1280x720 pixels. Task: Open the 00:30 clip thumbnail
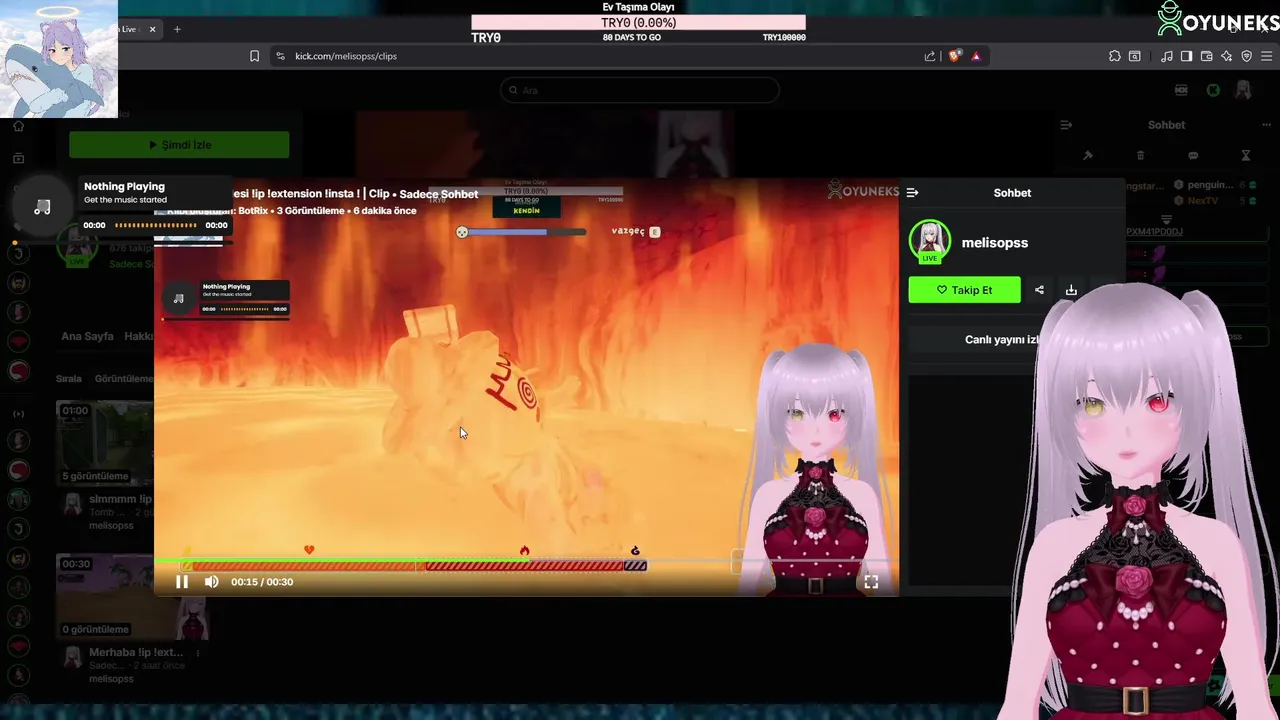[105, 597]
